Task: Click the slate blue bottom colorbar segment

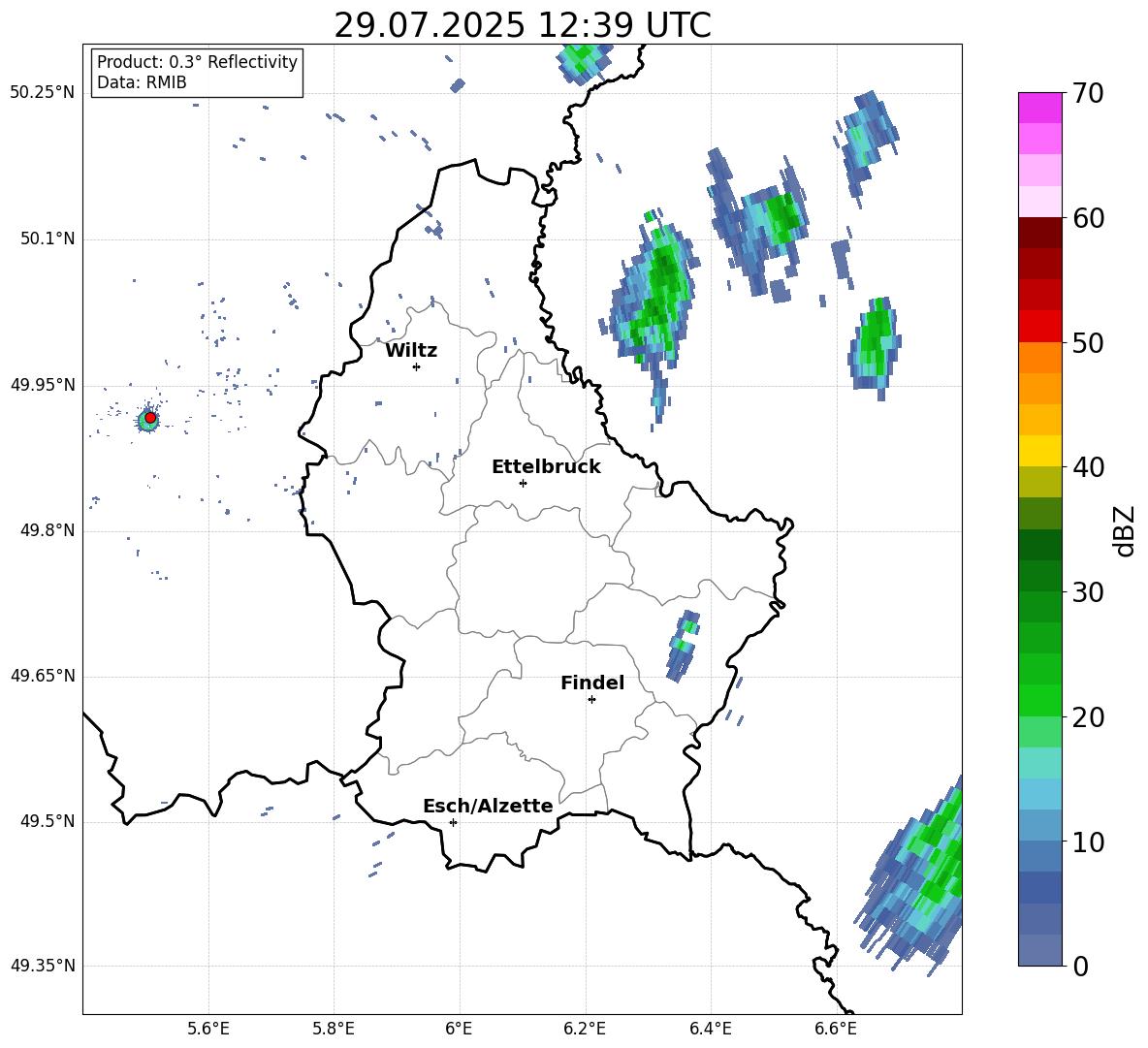Action: tap(1039, 950)
